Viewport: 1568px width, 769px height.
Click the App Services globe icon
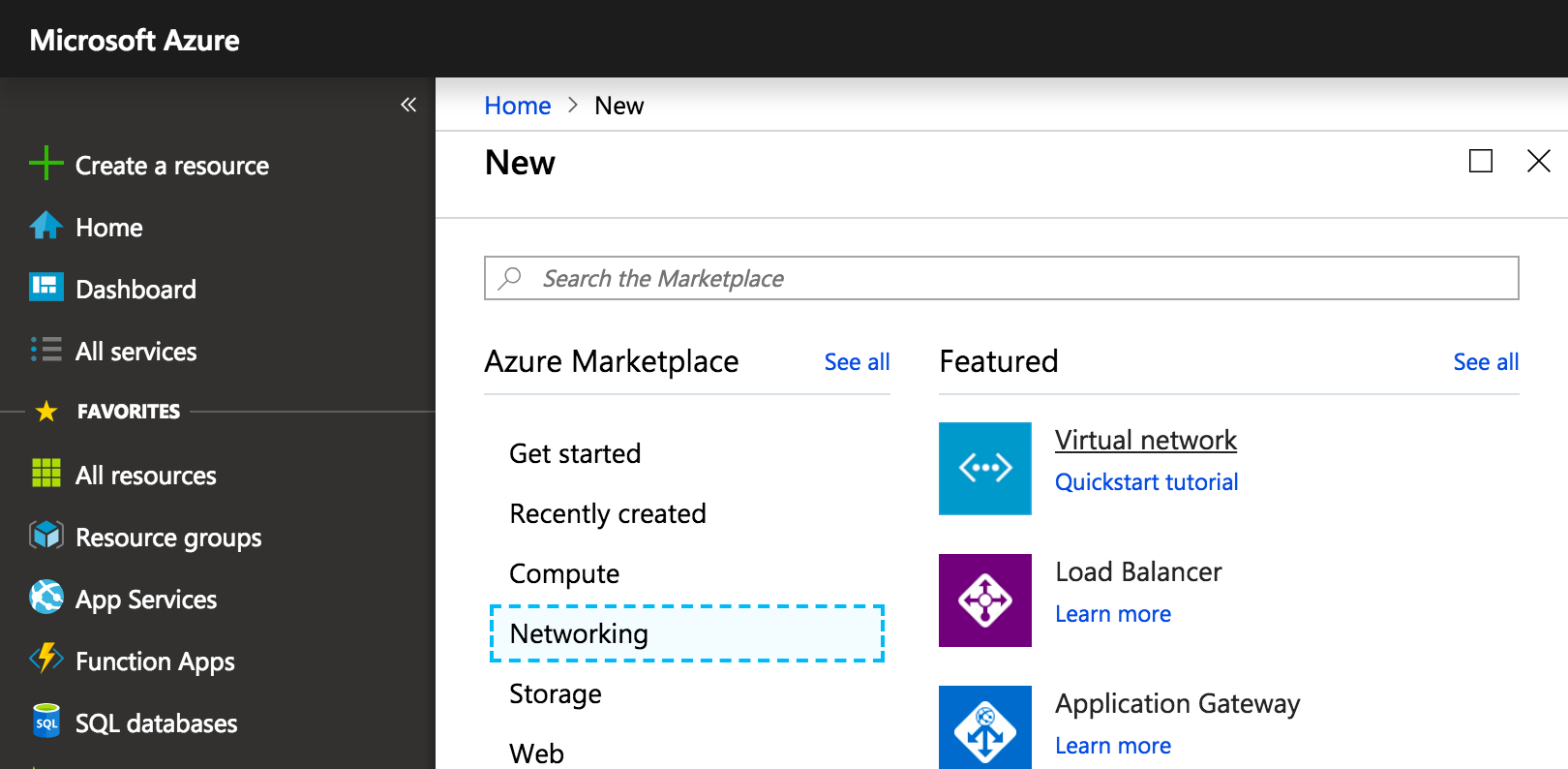click(x=45, y=598)
